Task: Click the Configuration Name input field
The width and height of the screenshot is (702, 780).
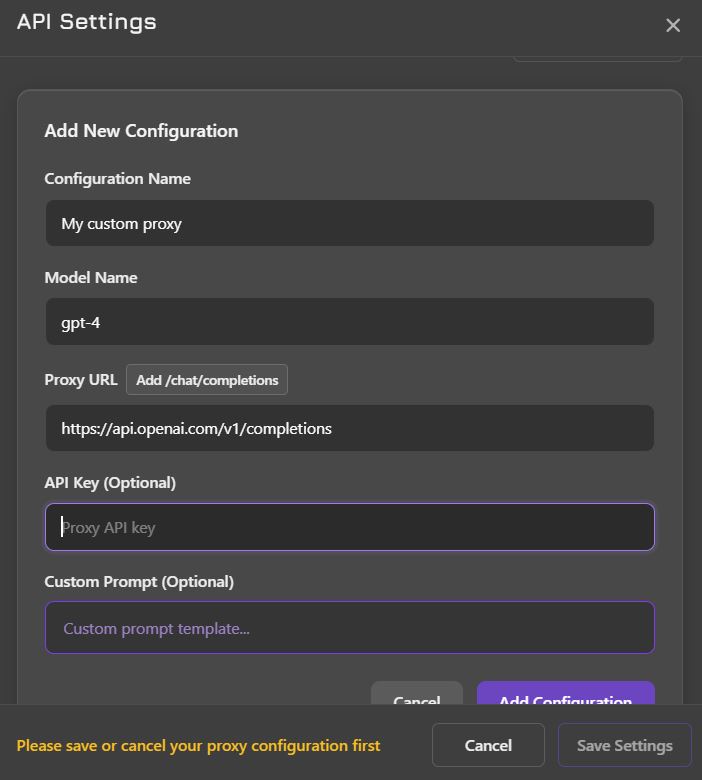Action: tap(350, 223)
